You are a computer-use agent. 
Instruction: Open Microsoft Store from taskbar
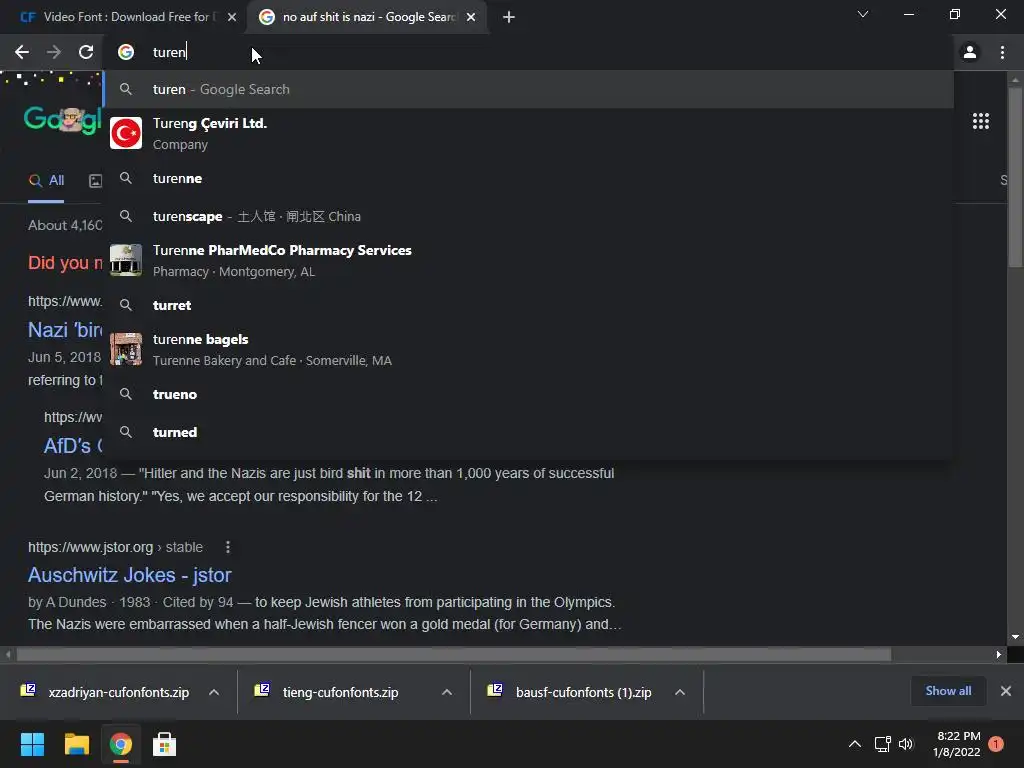point(165,744)
